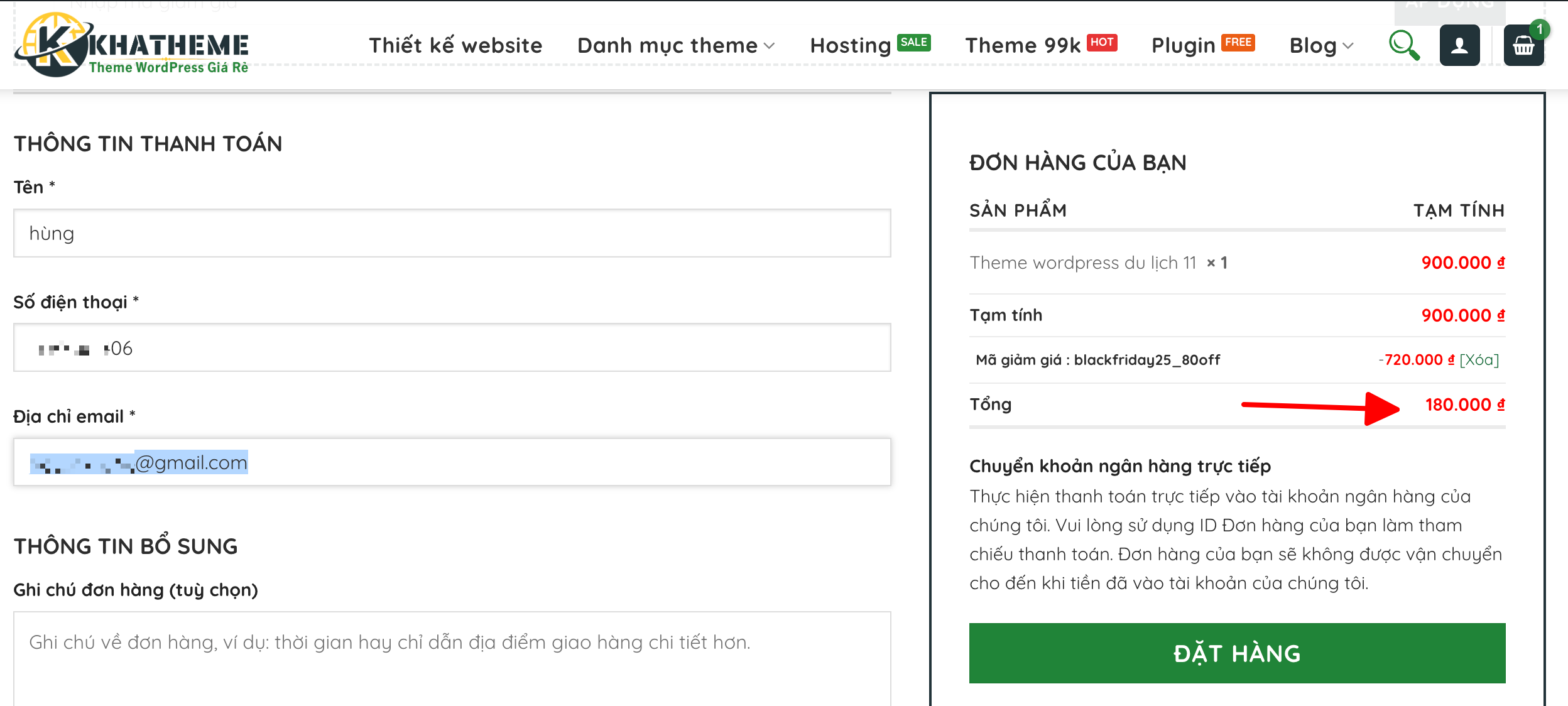Screen dimensions: 1568x706
Task: Expand the Blog menu chevron
Action: click(x=1347, y=46)
